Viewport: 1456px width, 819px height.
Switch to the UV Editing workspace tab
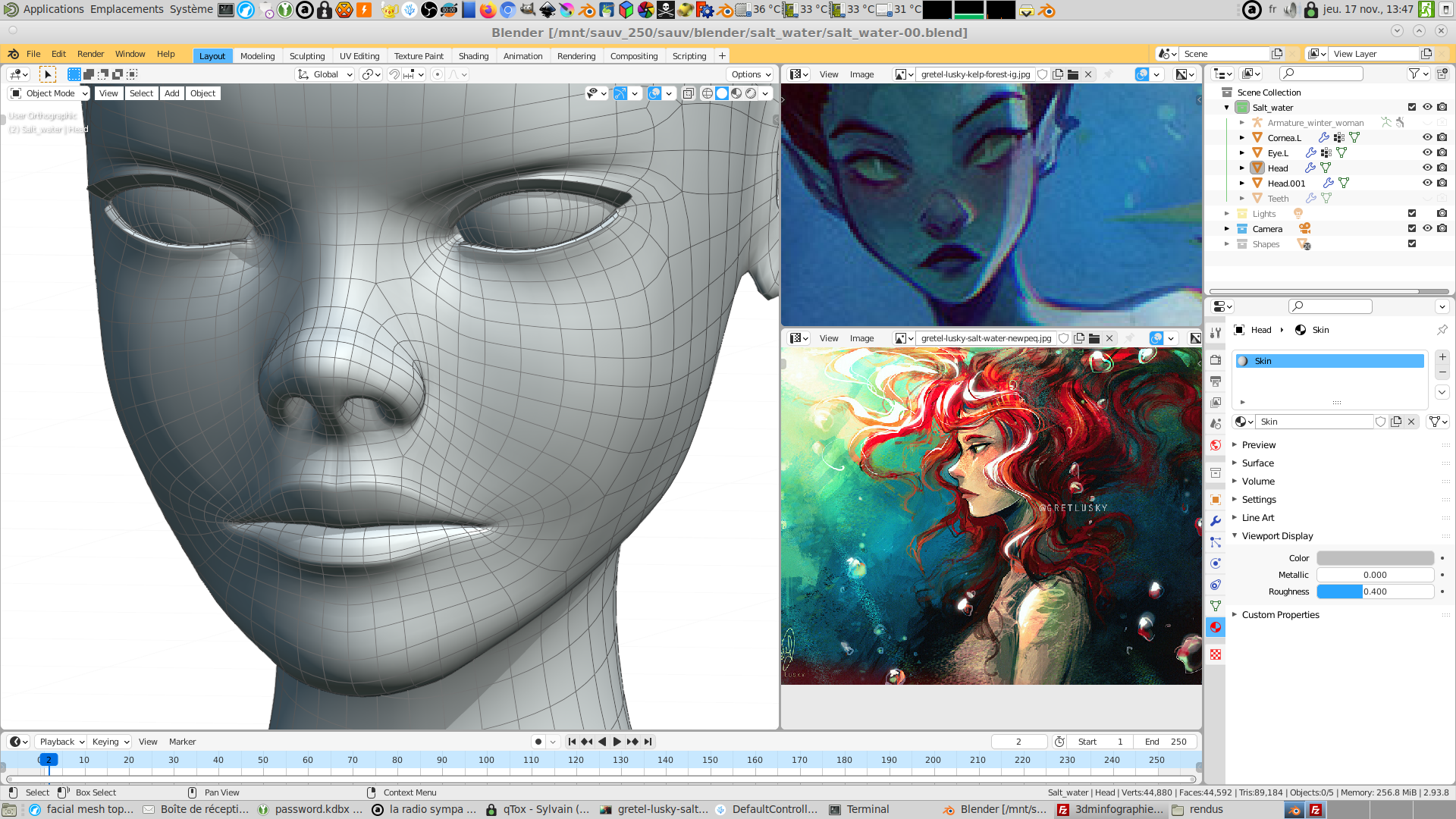click(x=359, y=56)
